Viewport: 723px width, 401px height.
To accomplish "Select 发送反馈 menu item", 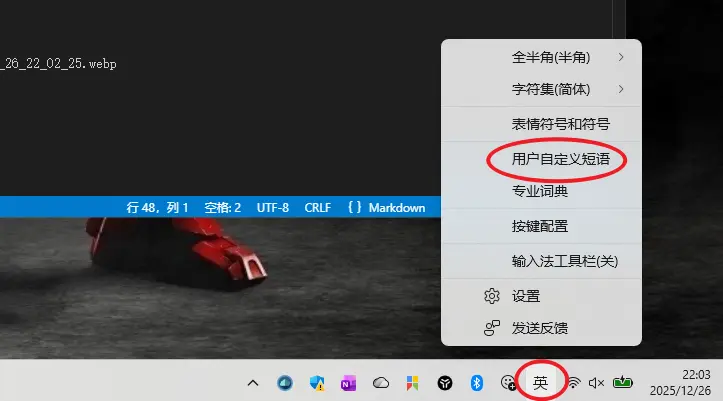I will point(541,328).
